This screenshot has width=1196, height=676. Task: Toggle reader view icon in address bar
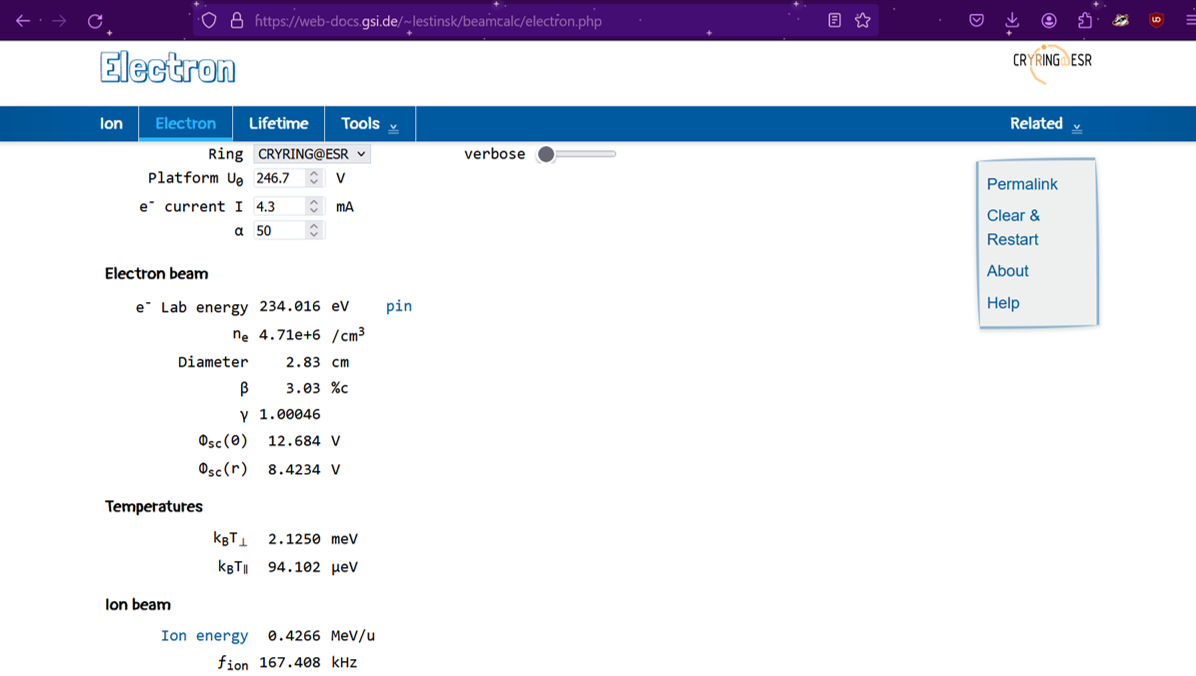834,21
